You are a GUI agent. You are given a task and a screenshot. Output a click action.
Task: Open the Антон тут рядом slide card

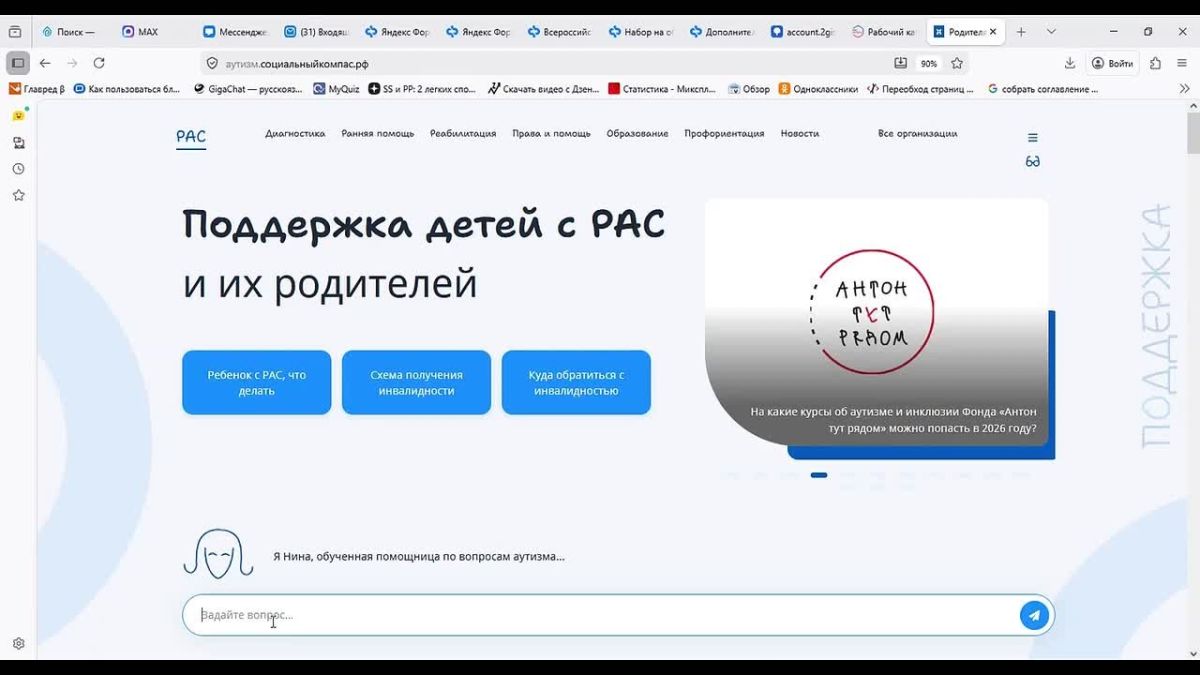click(877, 322)
